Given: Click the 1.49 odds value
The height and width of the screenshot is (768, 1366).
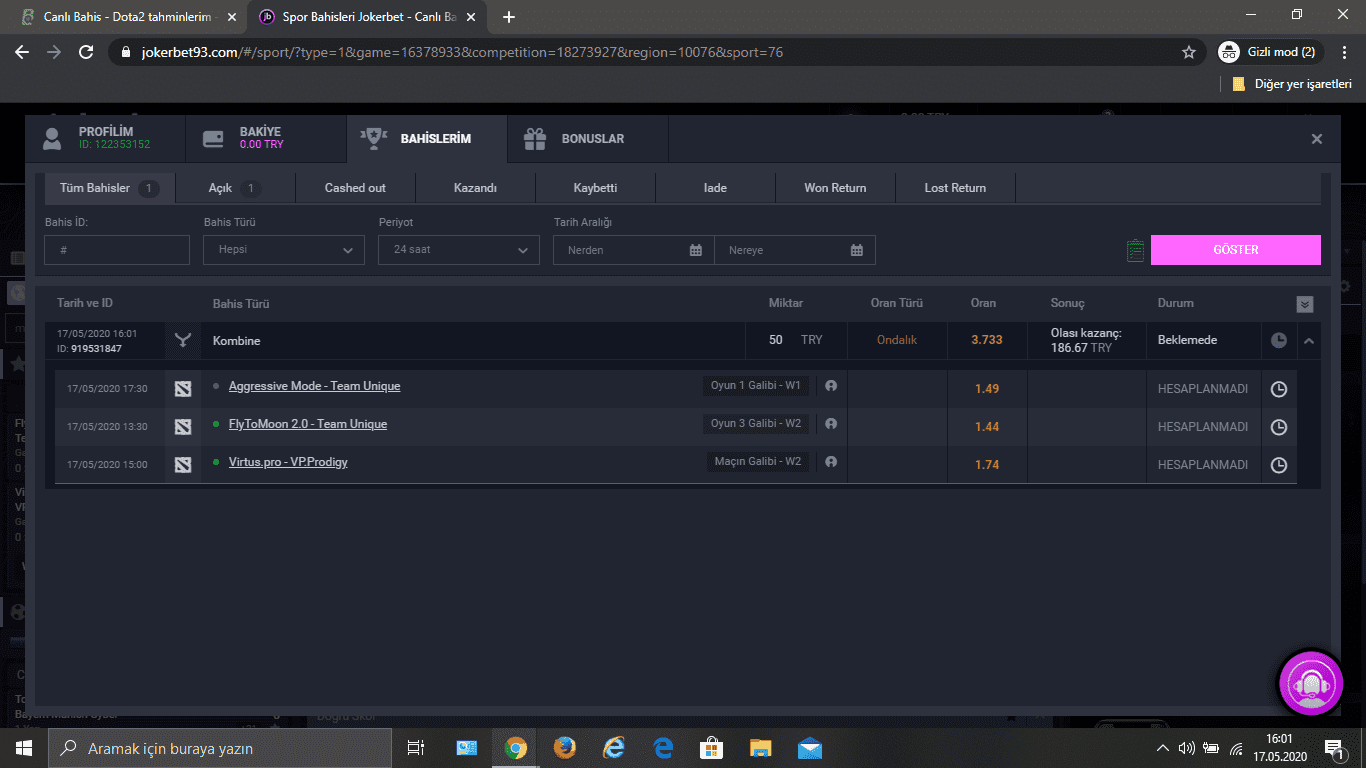Looking at the screenshot, I should [x=987, y=389].
